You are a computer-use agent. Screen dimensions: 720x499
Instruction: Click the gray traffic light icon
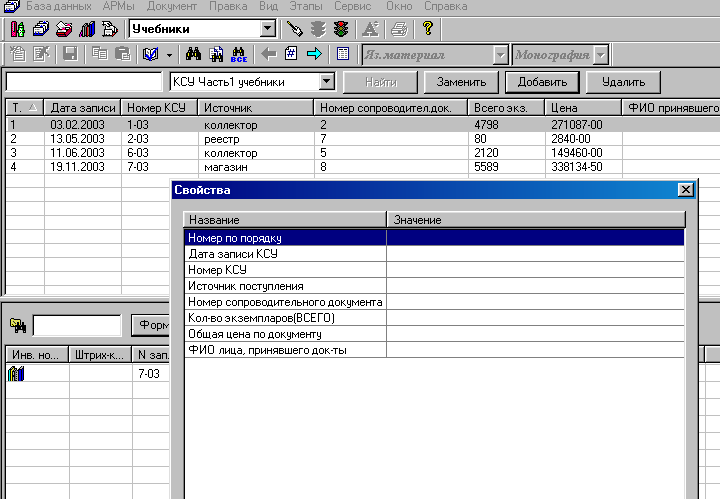(x=318, y=29)
